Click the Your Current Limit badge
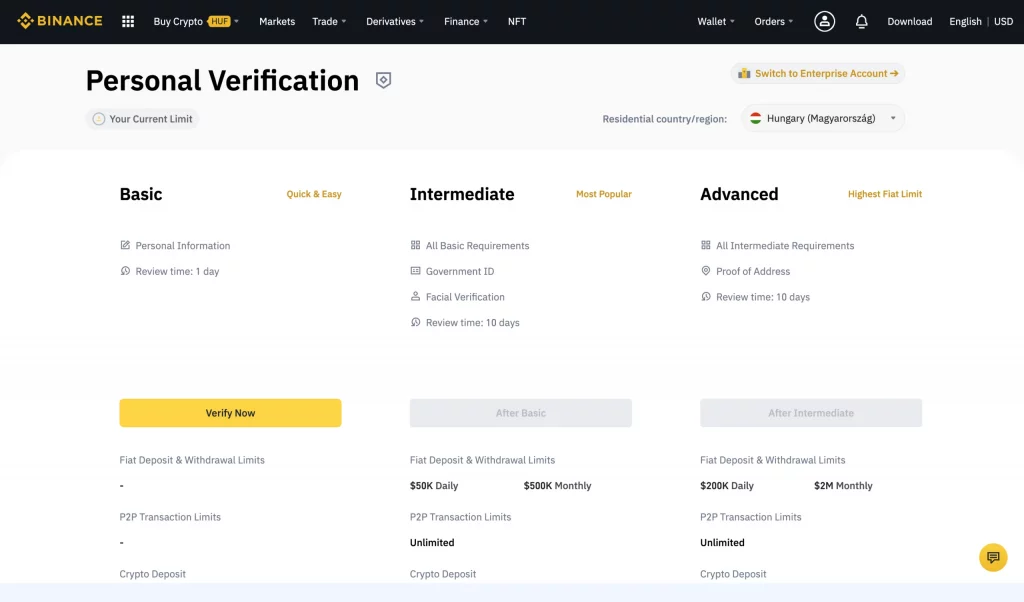Viewport: 1024px width, 602px height. (142, 119)
